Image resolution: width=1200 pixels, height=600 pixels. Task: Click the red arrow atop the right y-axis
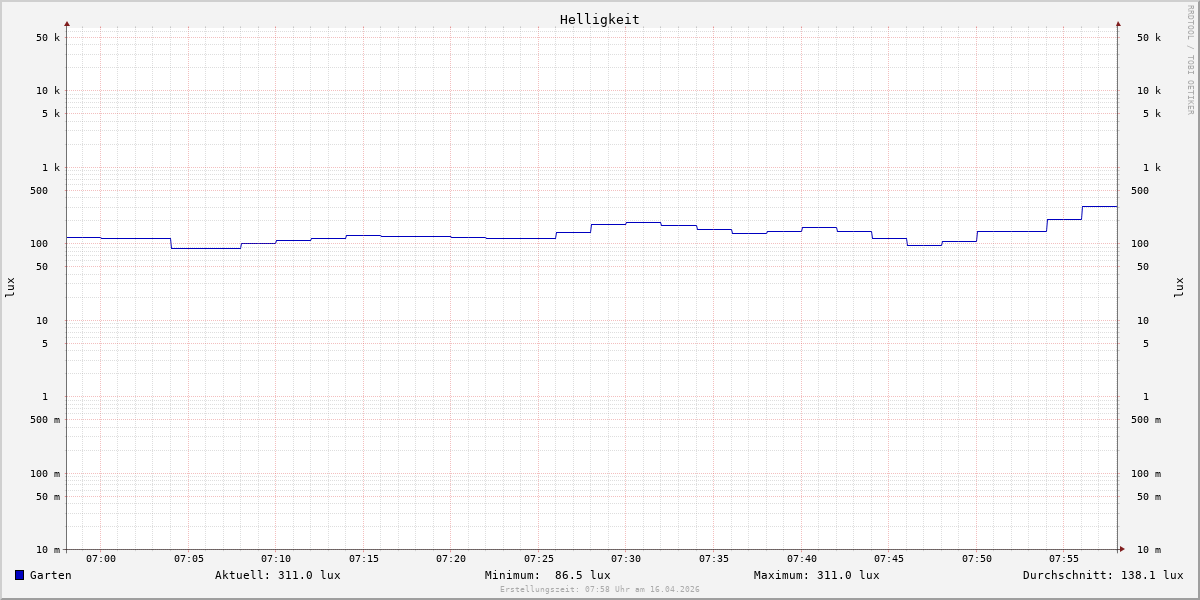click(x=1118, y=23)
